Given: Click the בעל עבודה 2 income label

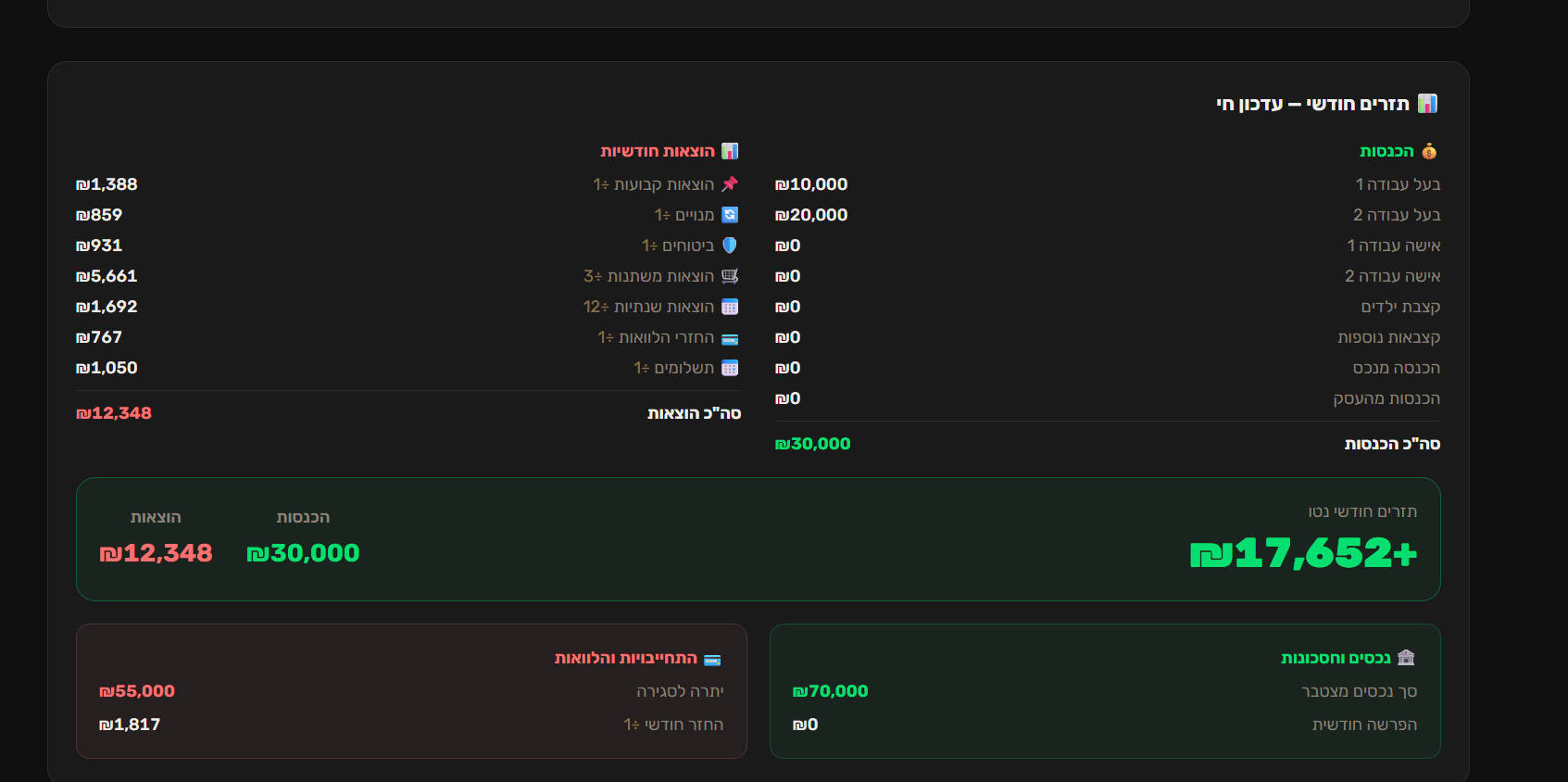Looking at the screenshot, I should coord(1397,215).
